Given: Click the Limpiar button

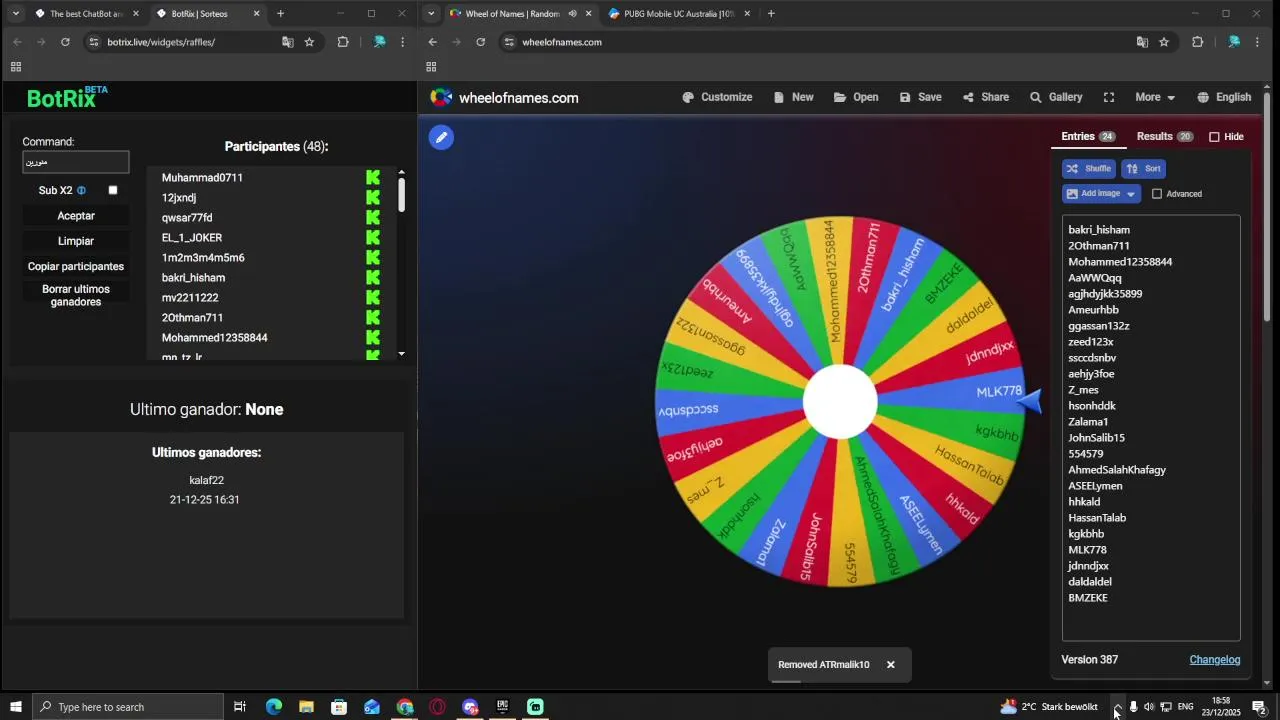Looking at the screenshot, I should pos(76,241).
